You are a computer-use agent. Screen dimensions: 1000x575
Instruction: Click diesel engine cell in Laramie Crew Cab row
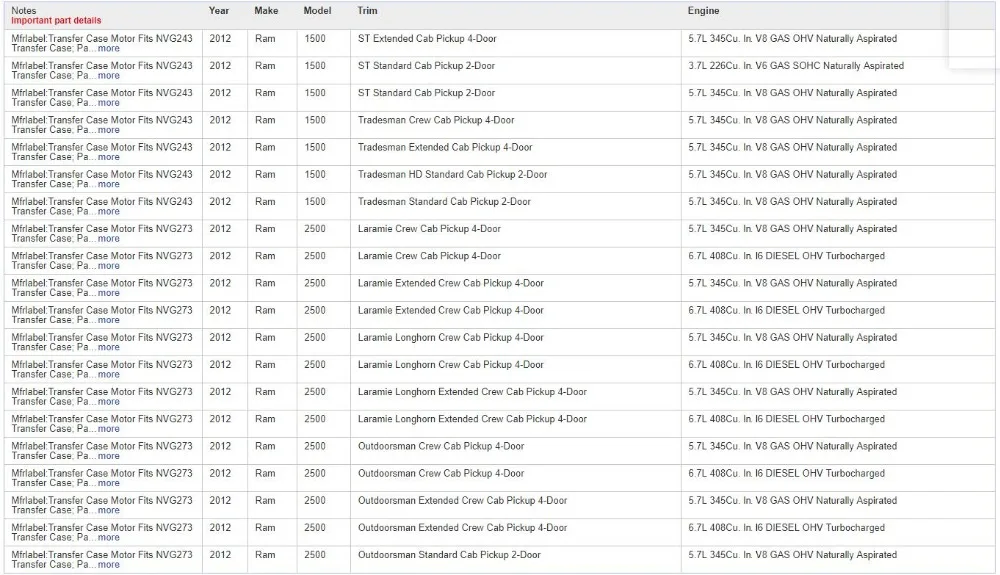786,256
